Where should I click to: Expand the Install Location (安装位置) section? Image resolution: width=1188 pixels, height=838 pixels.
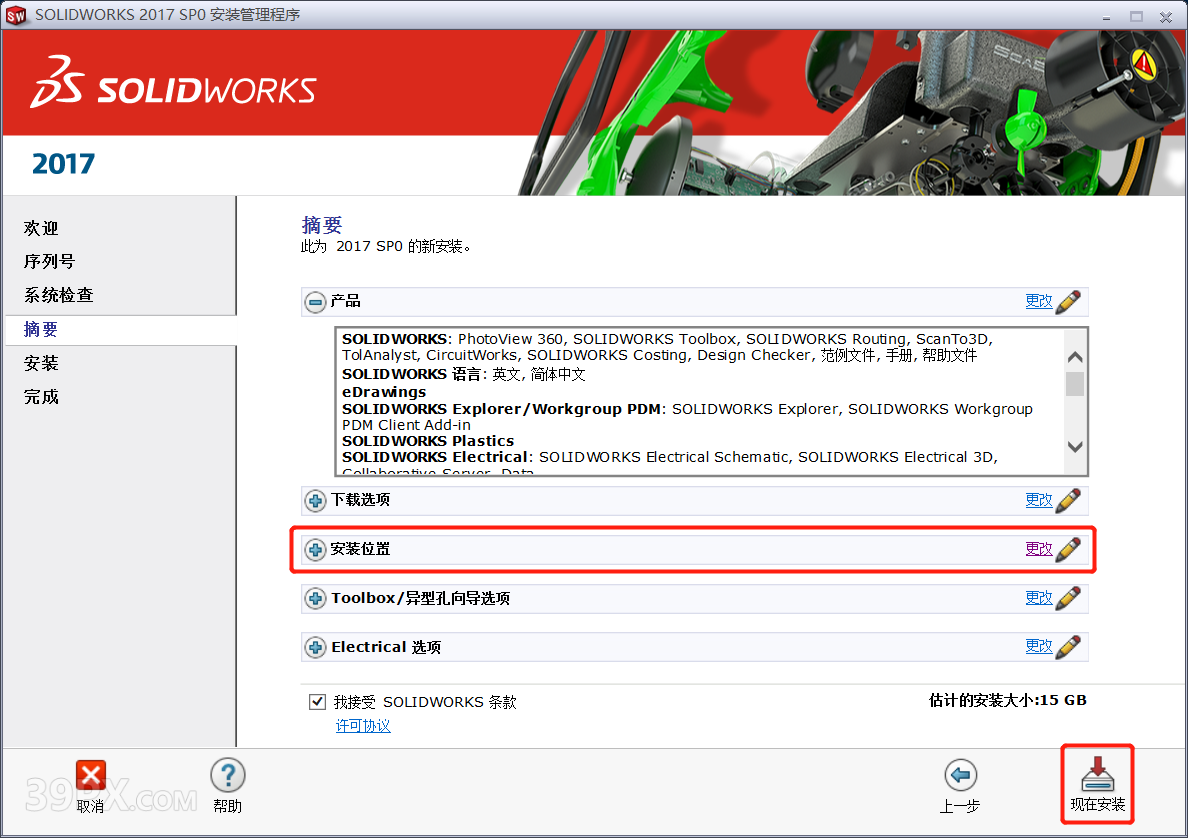tap(316, 549)
